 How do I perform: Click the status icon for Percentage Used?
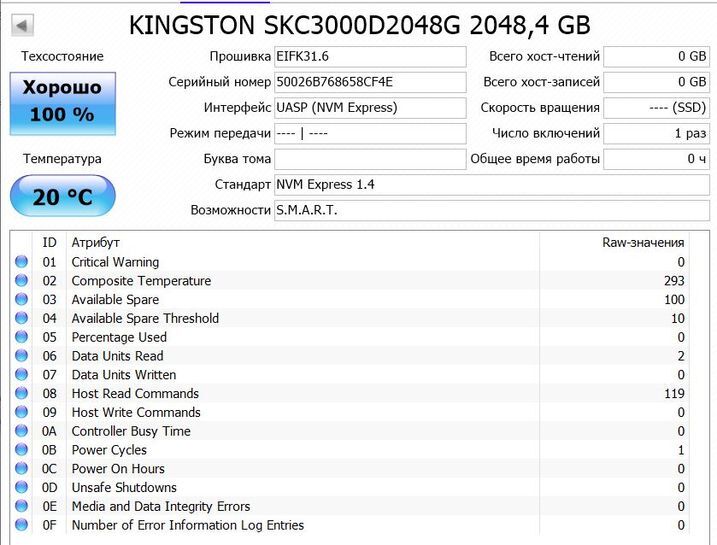(21, 338)
